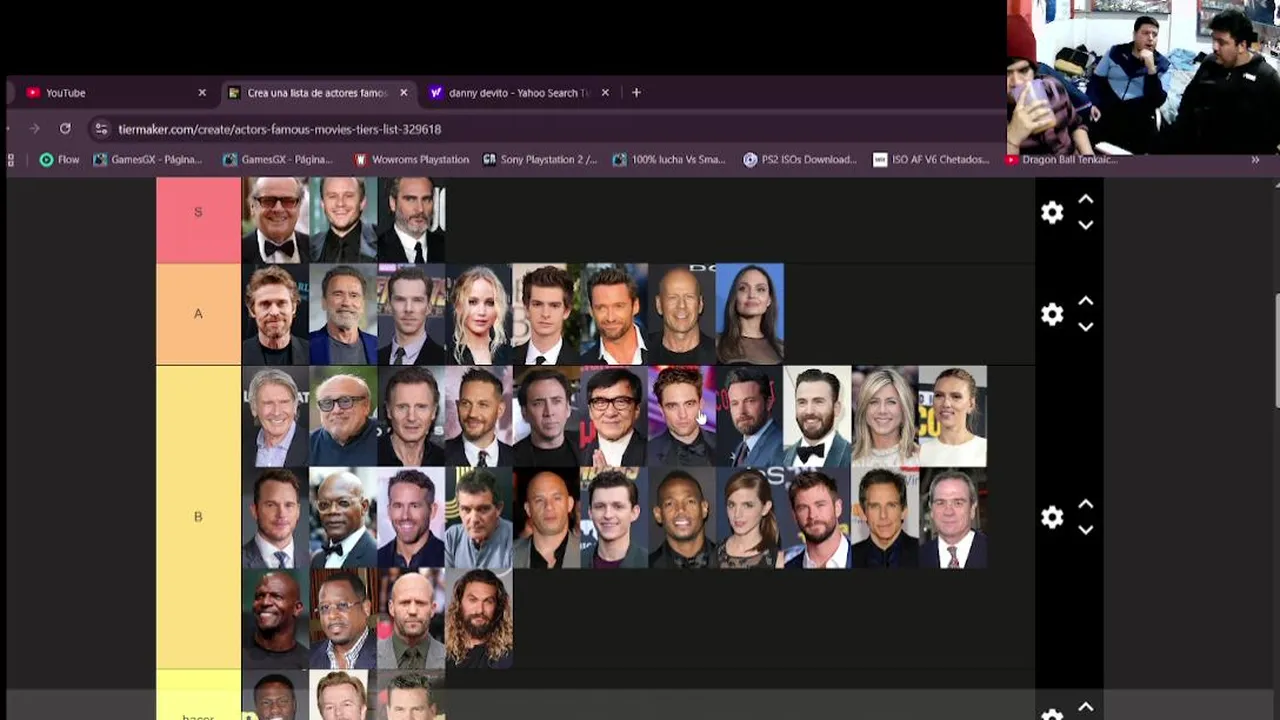Image resolution: width=1280 pixels, height=720 pixels.
Task: Expand the bookmarks overflow chevron
Action: [x=1255, y=159]
